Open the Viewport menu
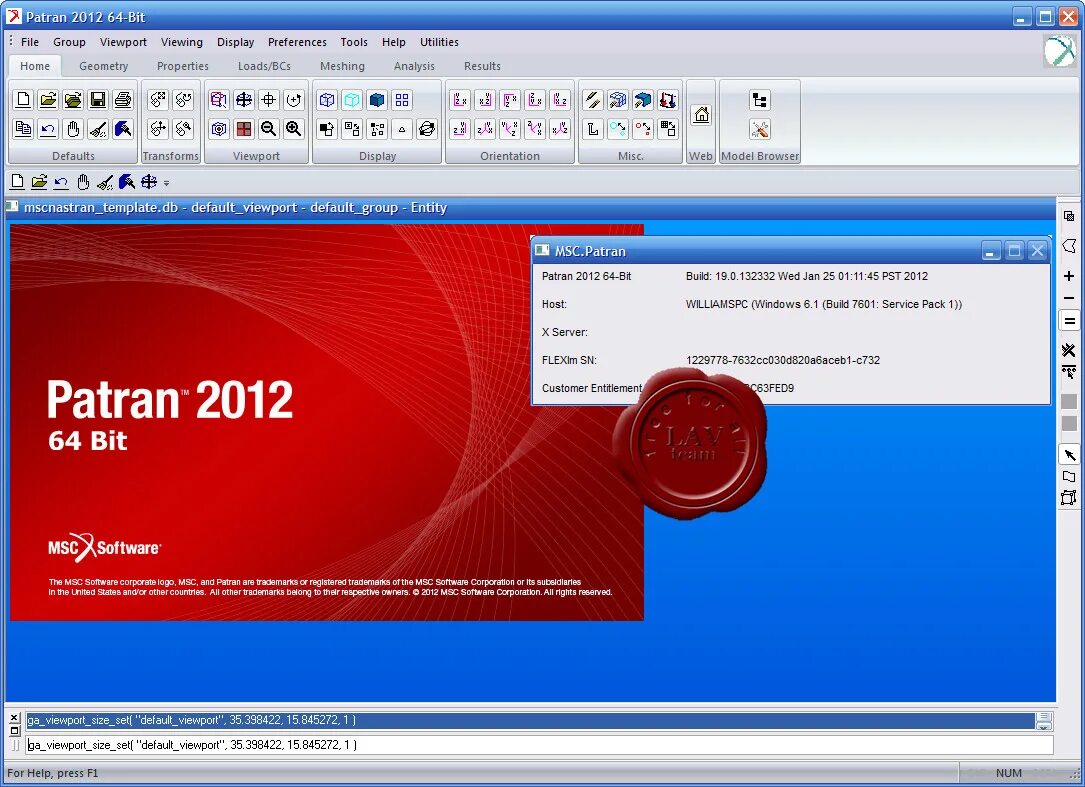The width and height of the screenshot is (1085, 787). point(123,42)
